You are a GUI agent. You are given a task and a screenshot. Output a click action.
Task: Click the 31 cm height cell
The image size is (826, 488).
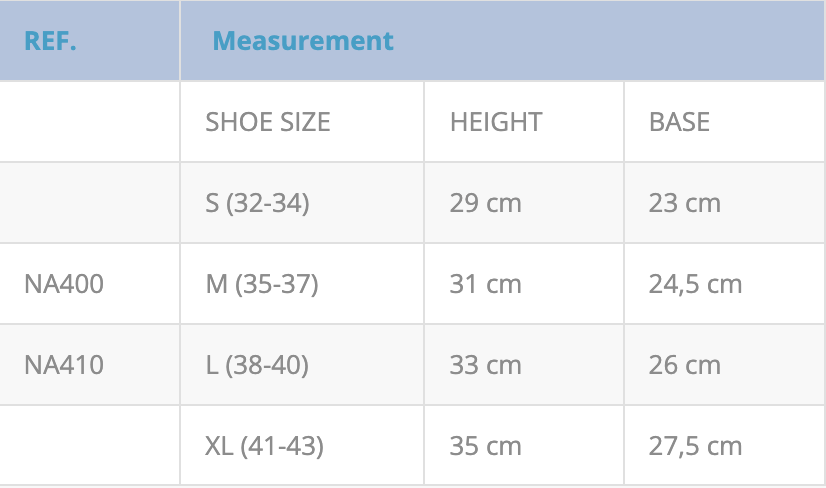(x=485, y=284)
